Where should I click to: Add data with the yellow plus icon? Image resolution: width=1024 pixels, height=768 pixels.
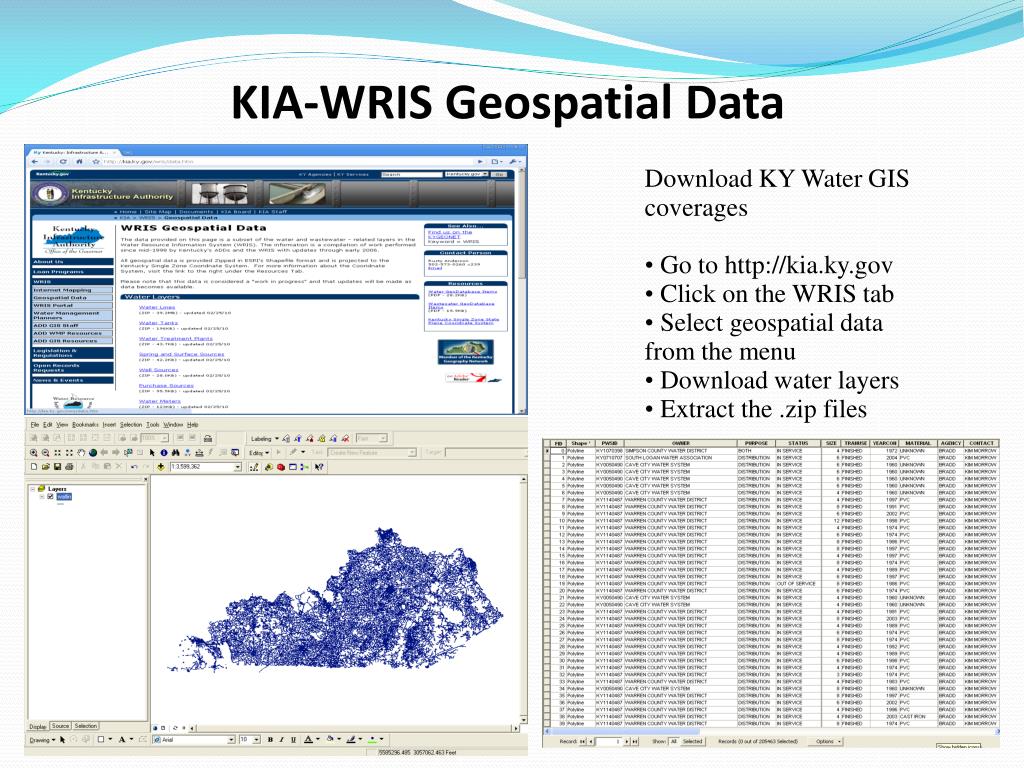(x=161, y=467)
